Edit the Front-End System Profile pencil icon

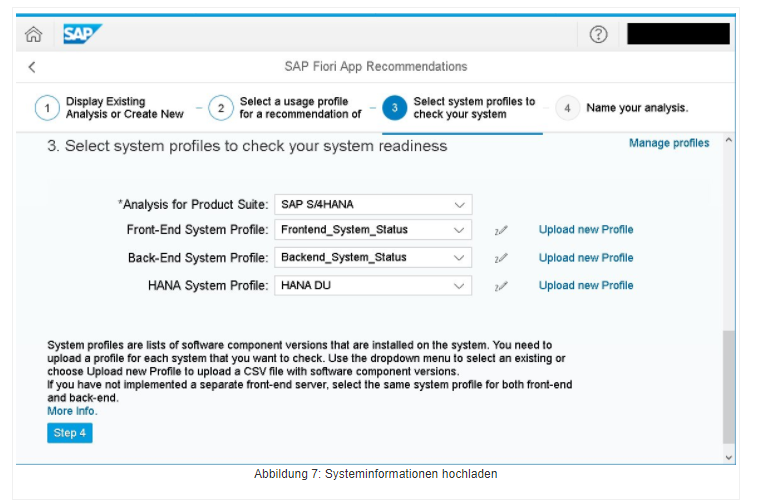[501, 230]
